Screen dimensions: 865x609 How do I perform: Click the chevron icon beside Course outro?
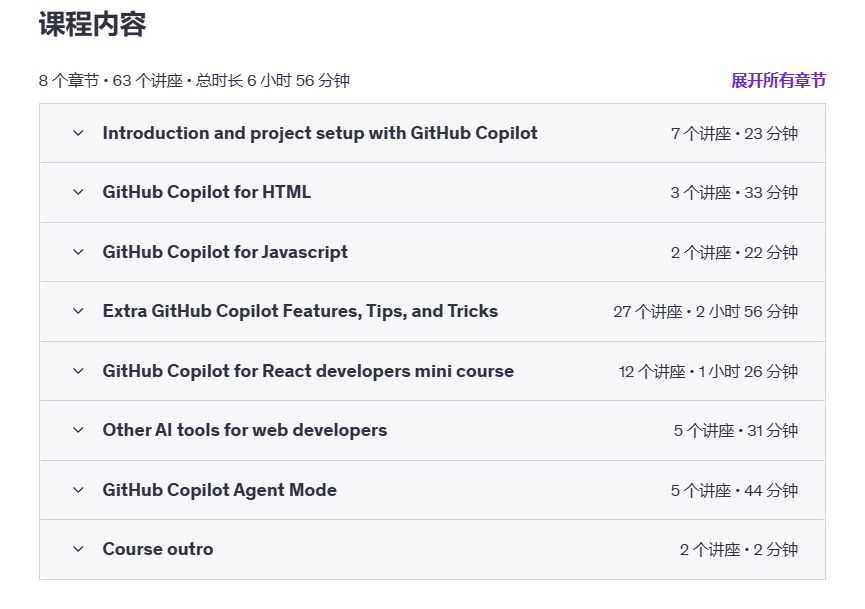[x=78, y=549]
